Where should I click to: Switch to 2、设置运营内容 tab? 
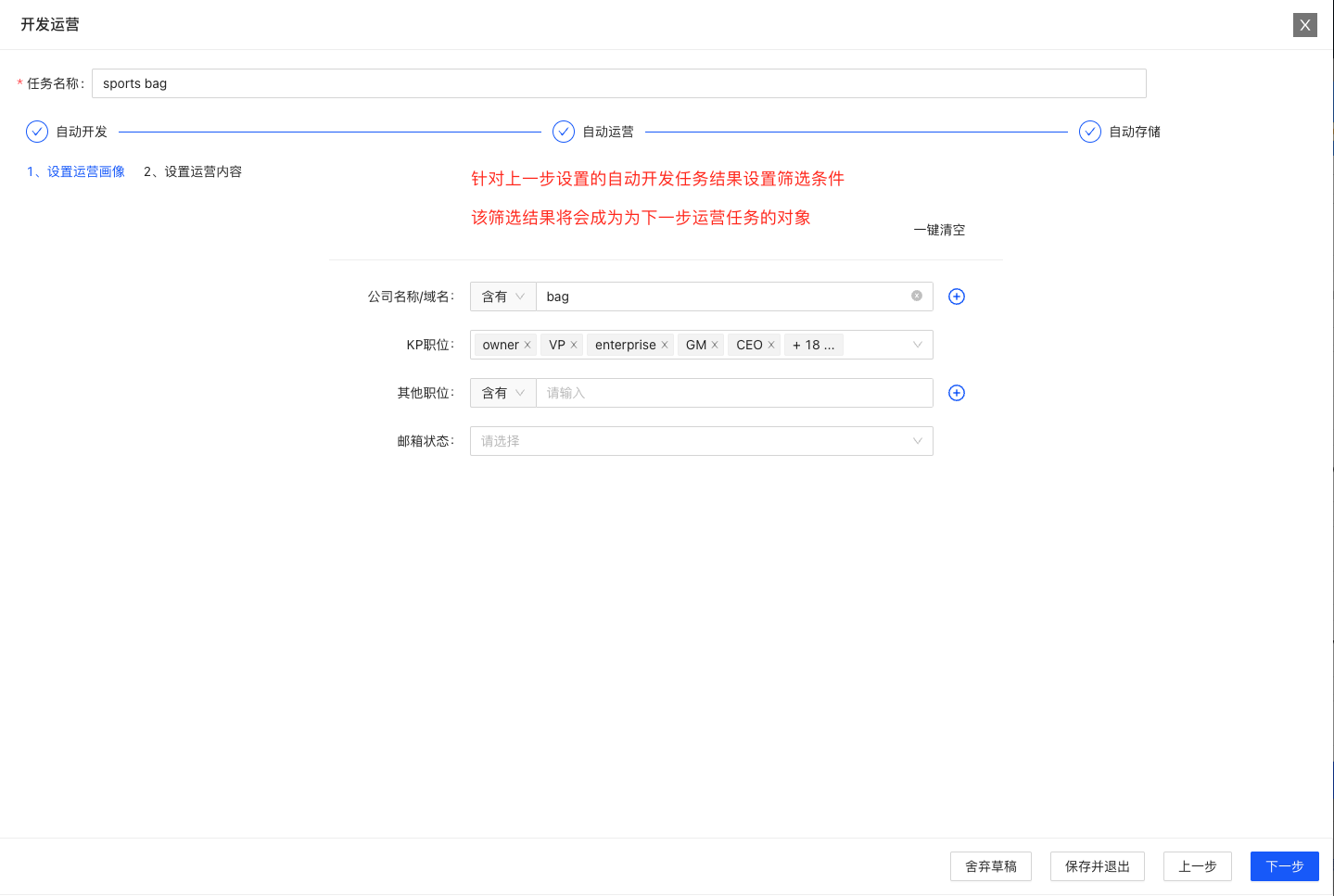pyautogui.click(x=193, y=171)
